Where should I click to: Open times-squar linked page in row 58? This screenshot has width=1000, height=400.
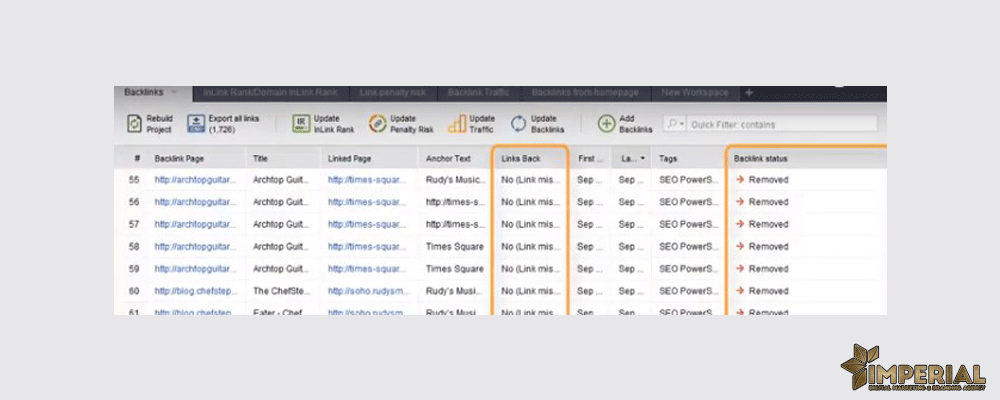pyautogui.click(x=367, y=246)
